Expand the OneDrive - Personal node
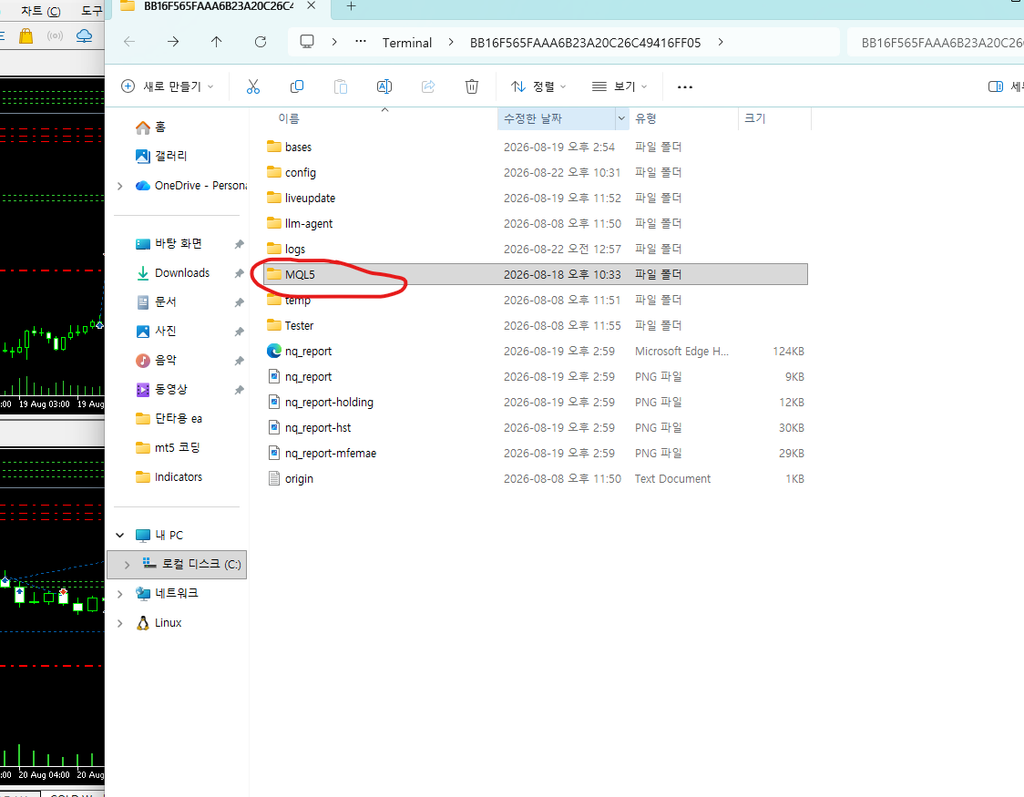 (x=120, y=186)
